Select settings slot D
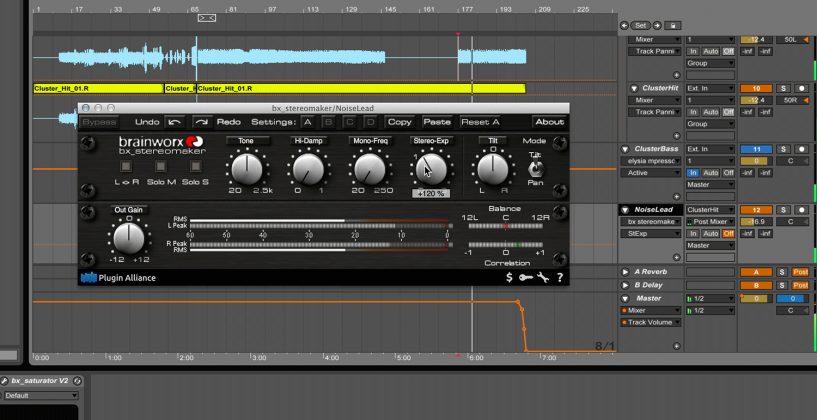The width and height of the screenshot is (817, 420). pos(370,122)
